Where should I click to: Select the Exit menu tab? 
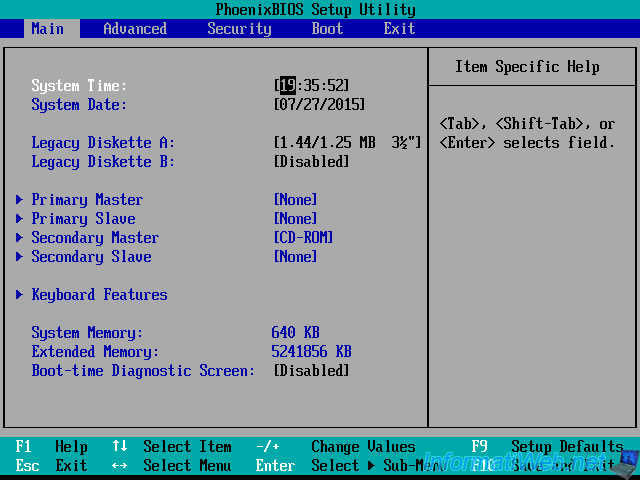point(399,29)
